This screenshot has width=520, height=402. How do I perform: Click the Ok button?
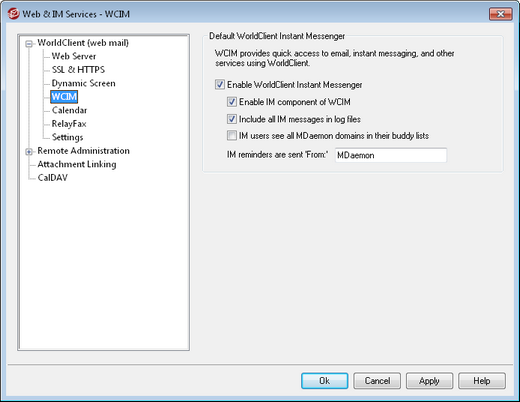324,381
